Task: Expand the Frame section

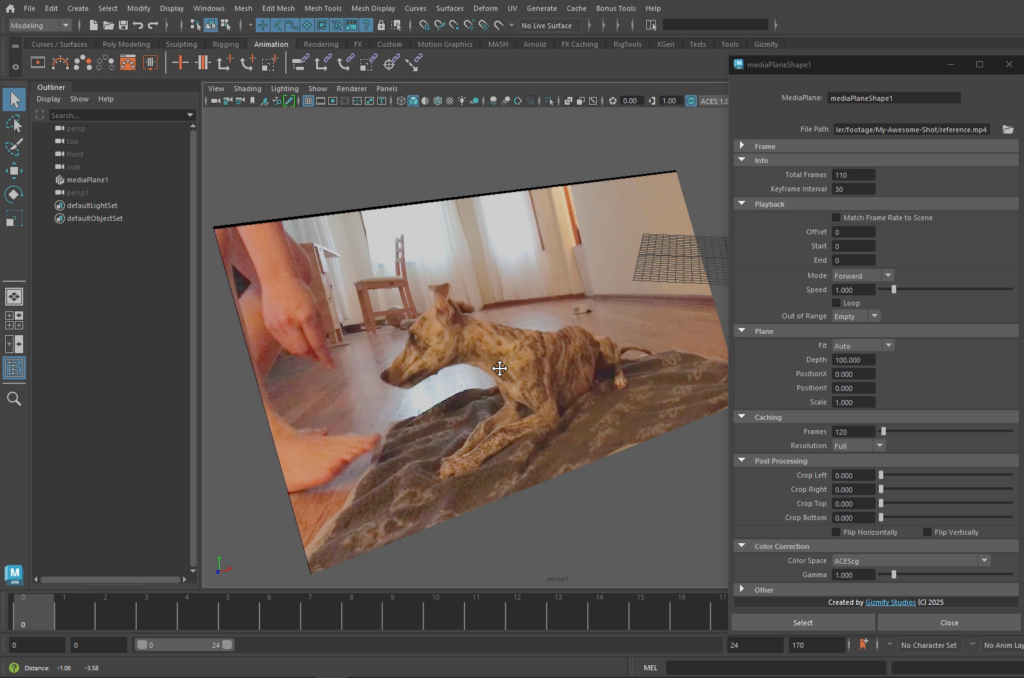Action: click(742, 146)
